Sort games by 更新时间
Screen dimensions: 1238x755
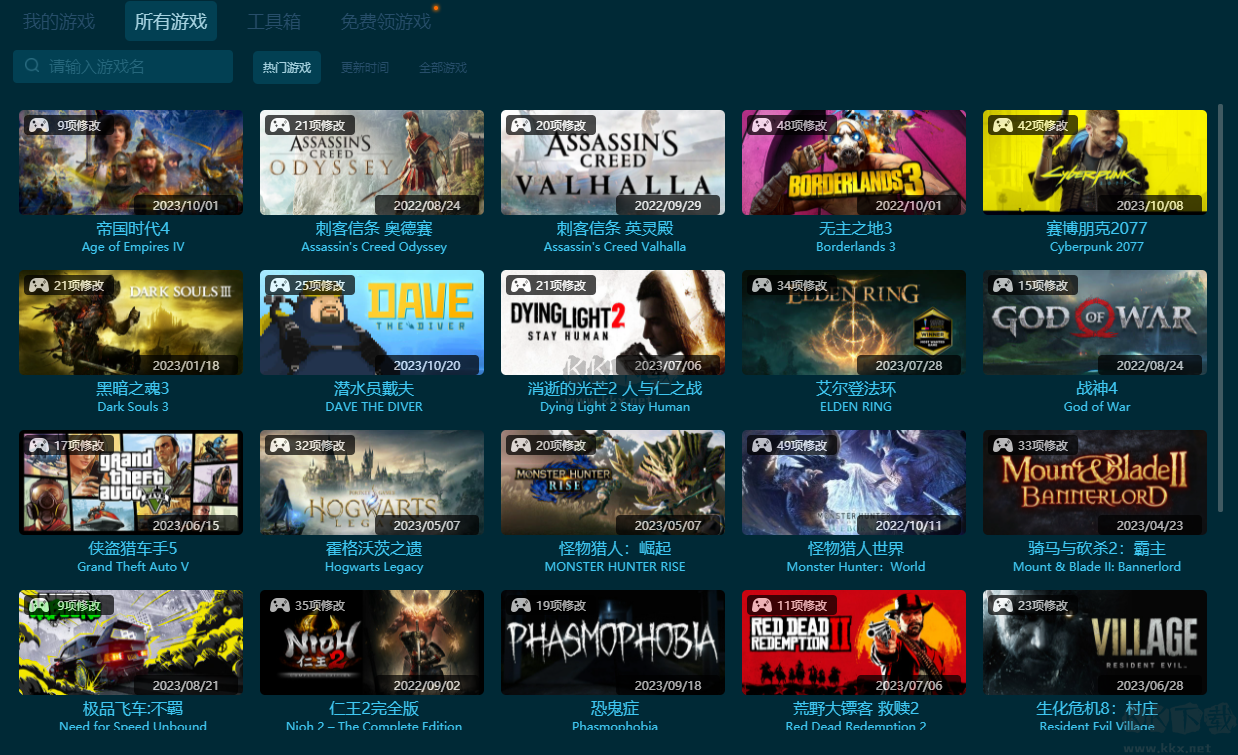click(x=365, y=67)
